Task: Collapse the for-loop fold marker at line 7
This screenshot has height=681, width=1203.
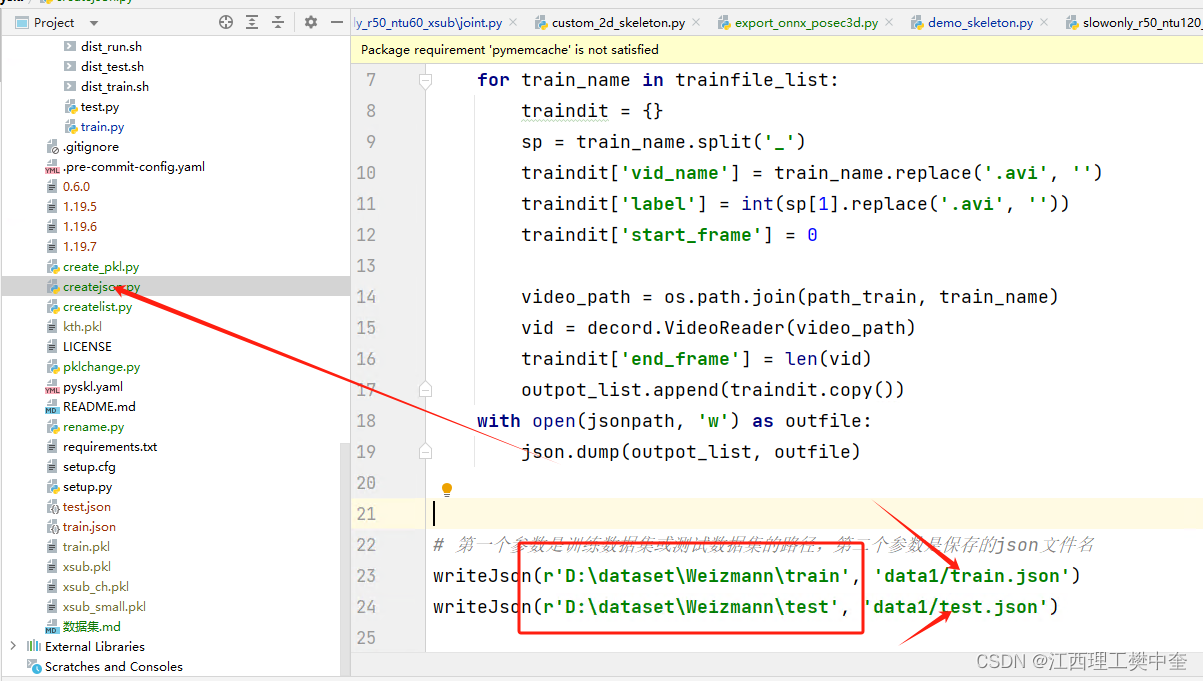Action: pos(425,79)
